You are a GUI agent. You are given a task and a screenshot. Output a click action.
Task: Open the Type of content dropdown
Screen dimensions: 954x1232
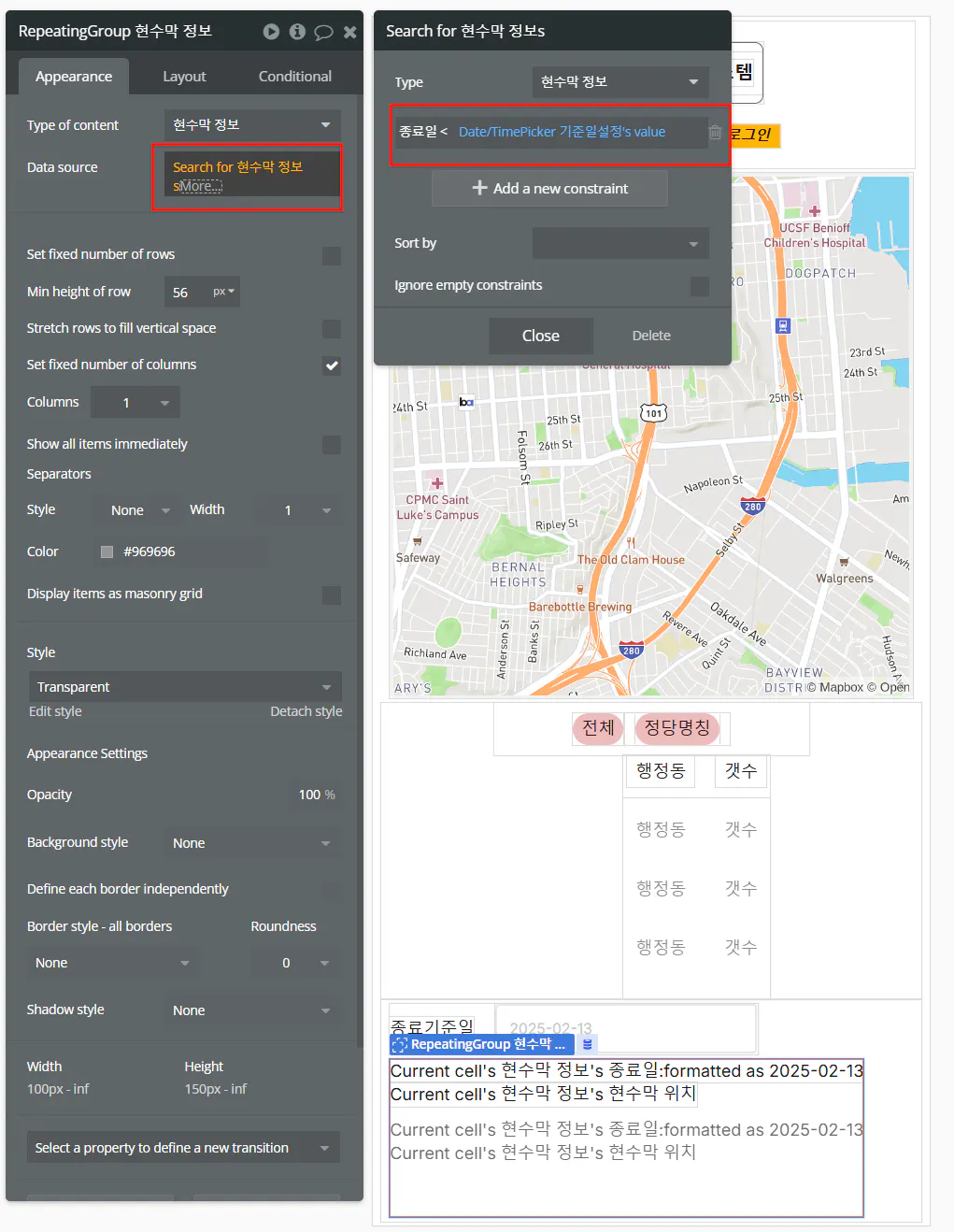coord(250,124)
